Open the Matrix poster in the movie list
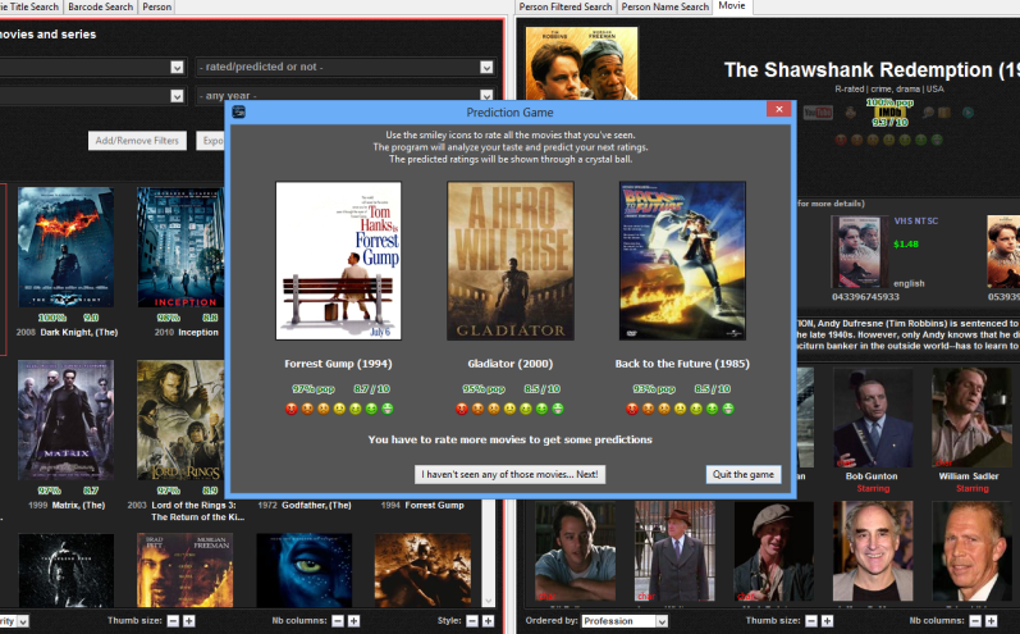 [x=66, y=420]
